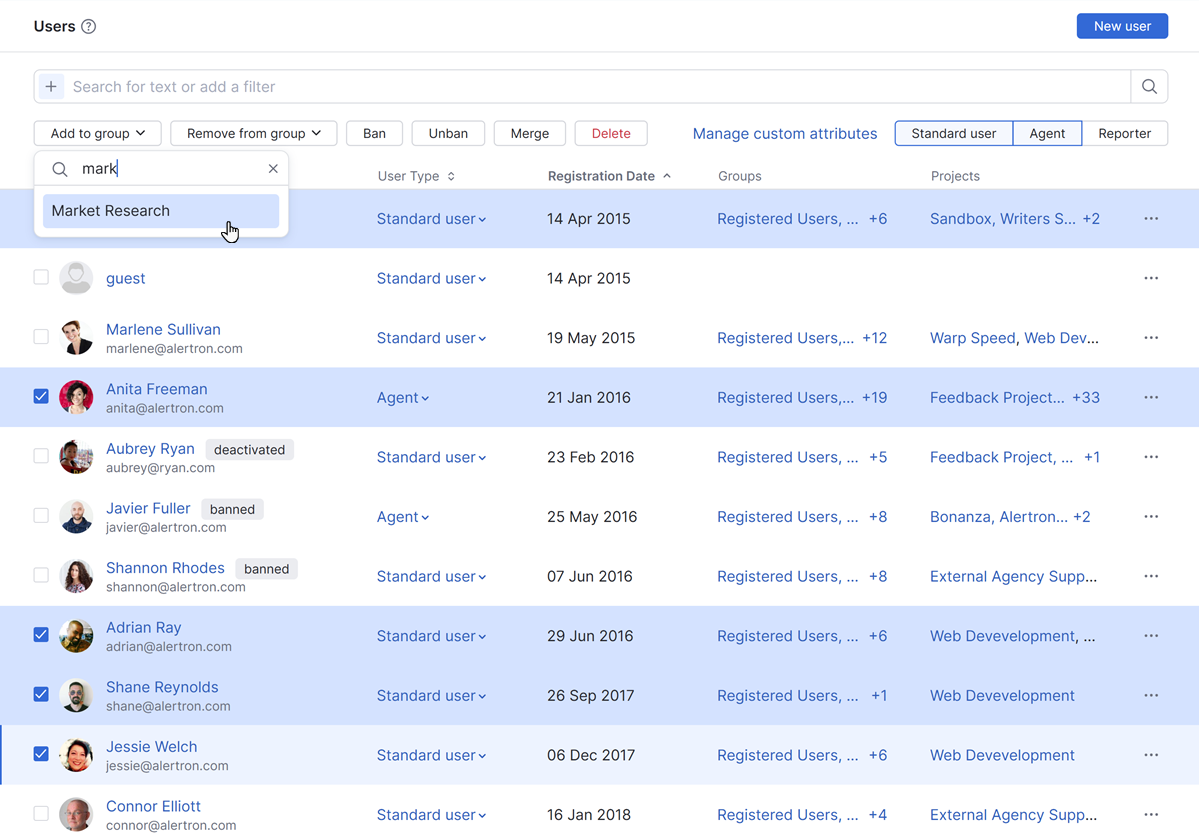The width and height of the screenshot is (1199, 840).
Task: Clear the group search with the X icon
Action: [x=273, y=169]
